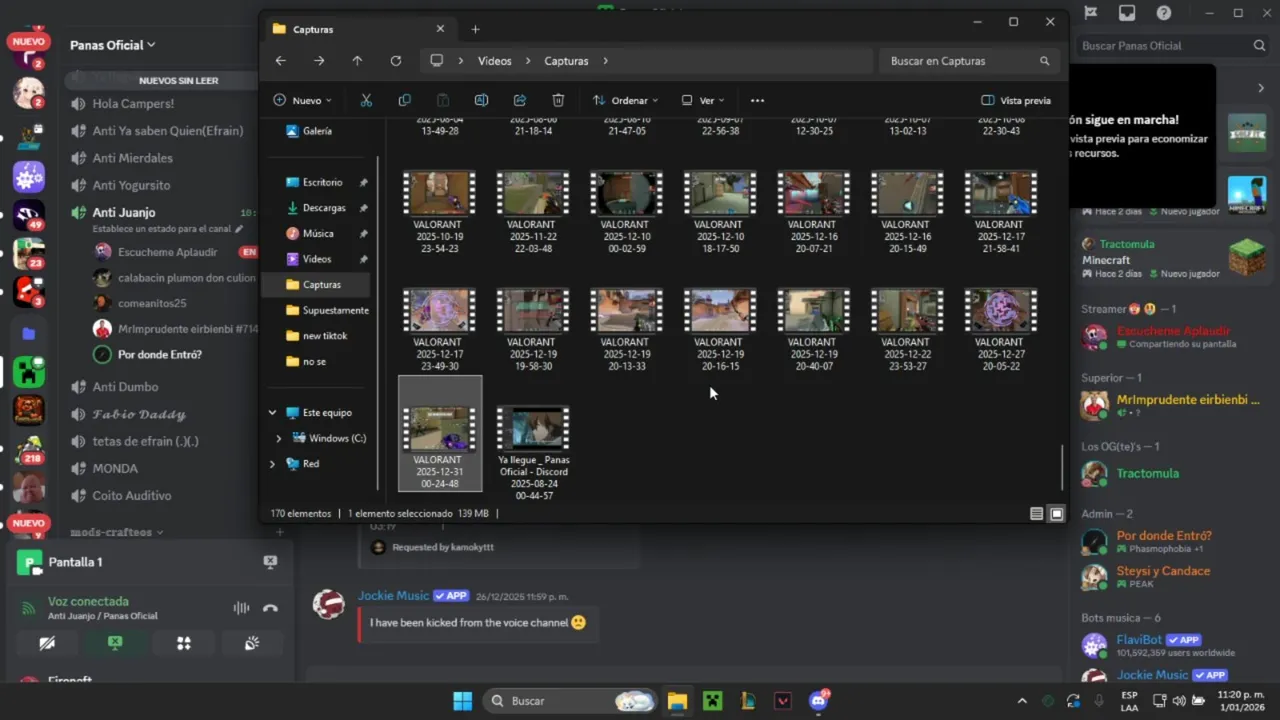The height and width of the screenshot is (720, 1280).
Task: Show hidden system tray icons chevron
Action: pyautogui.click(x=1021, y=701)
